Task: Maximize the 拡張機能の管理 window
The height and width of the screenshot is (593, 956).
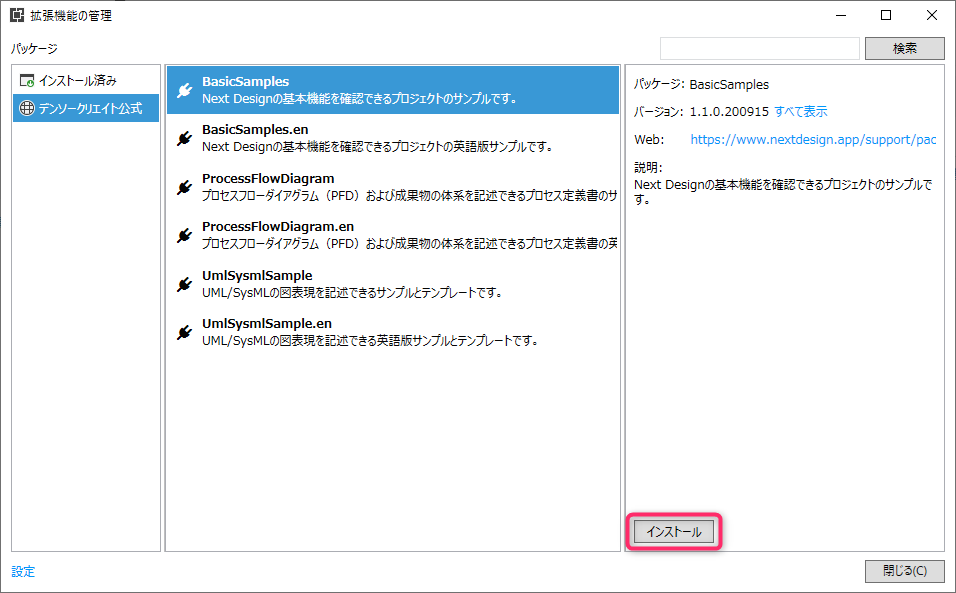Action: click(x=886, y=15)
